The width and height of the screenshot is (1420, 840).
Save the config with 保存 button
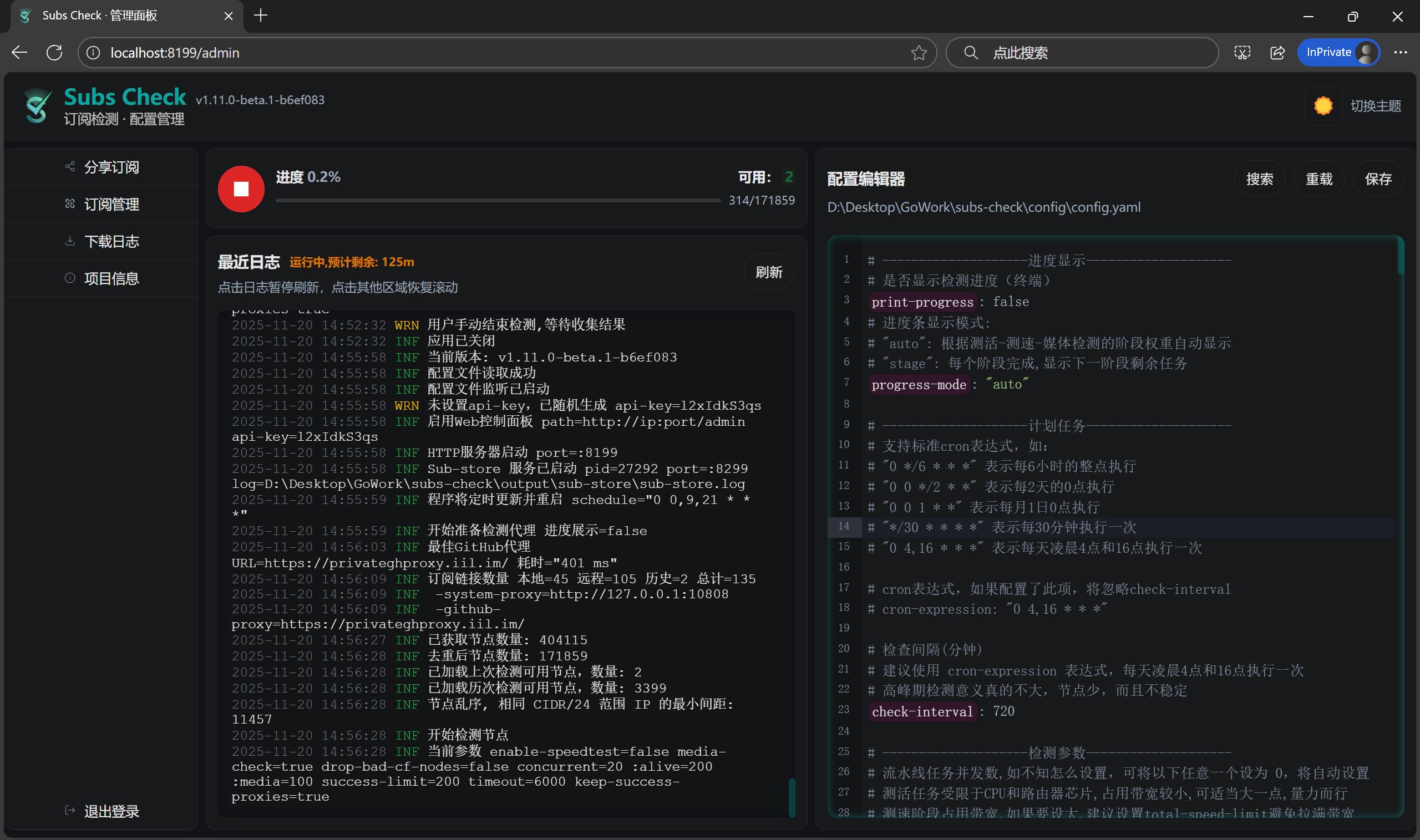1377,180
